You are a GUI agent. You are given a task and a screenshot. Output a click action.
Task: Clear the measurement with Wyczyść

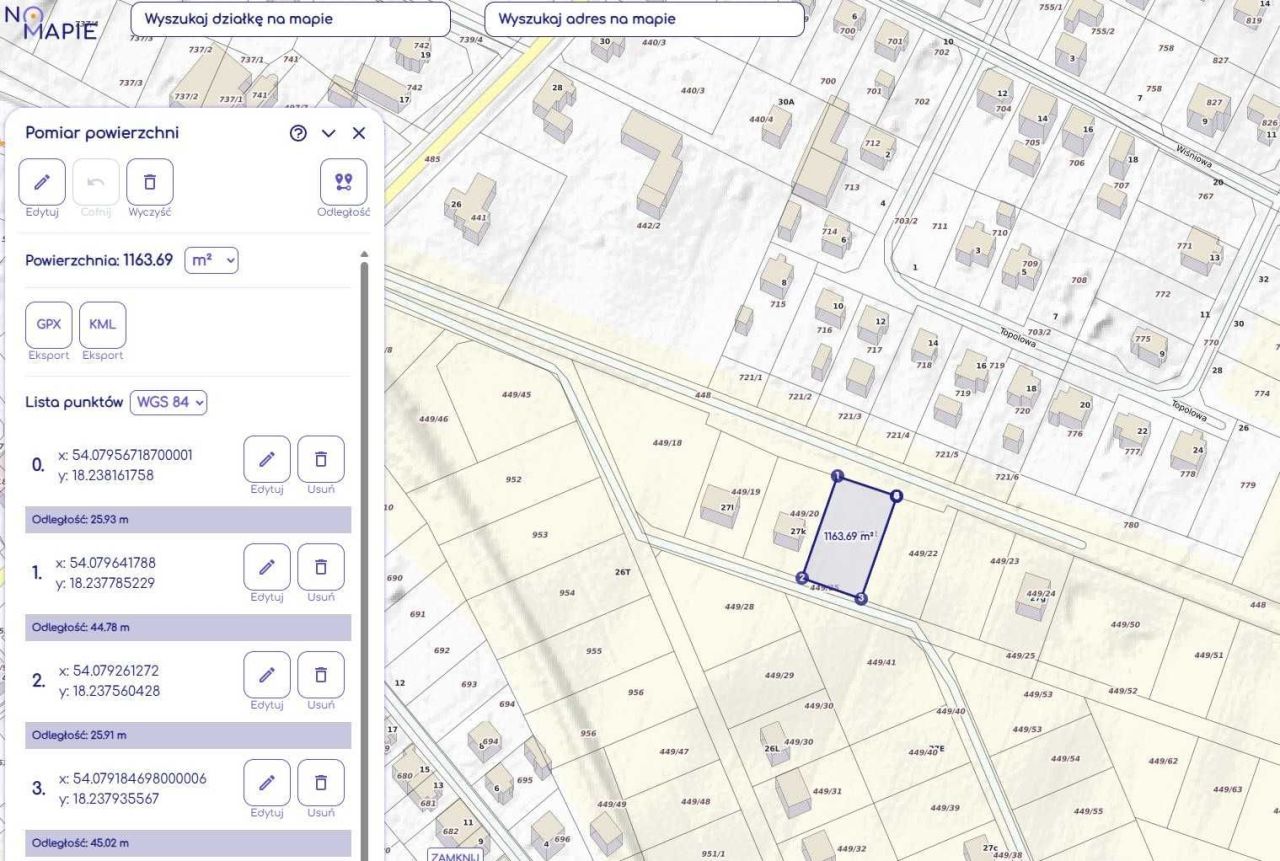click(x=150, y=182)
